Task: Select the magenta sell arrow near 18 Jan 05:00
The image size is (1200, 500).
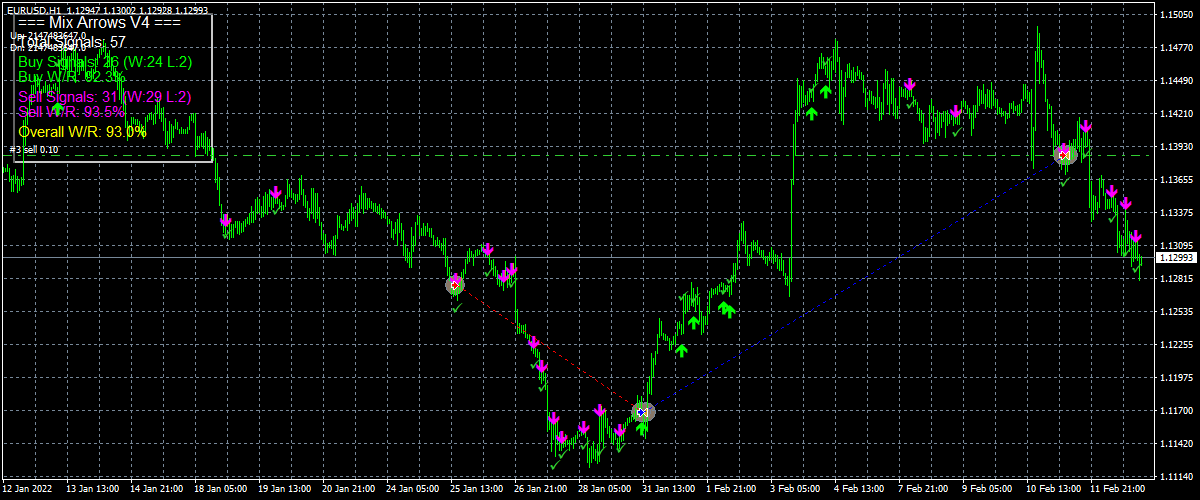Action: coord(225,220)
